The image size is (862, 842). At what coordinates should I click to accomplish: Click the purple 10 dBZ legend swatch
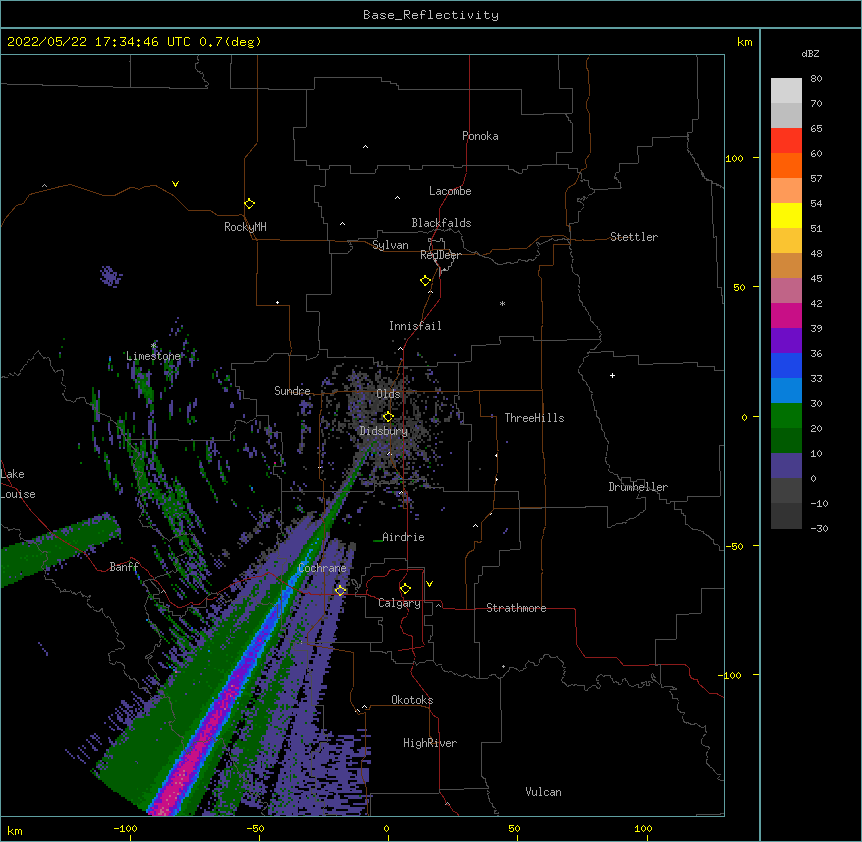pyautogui.click(x=786, y=466)
